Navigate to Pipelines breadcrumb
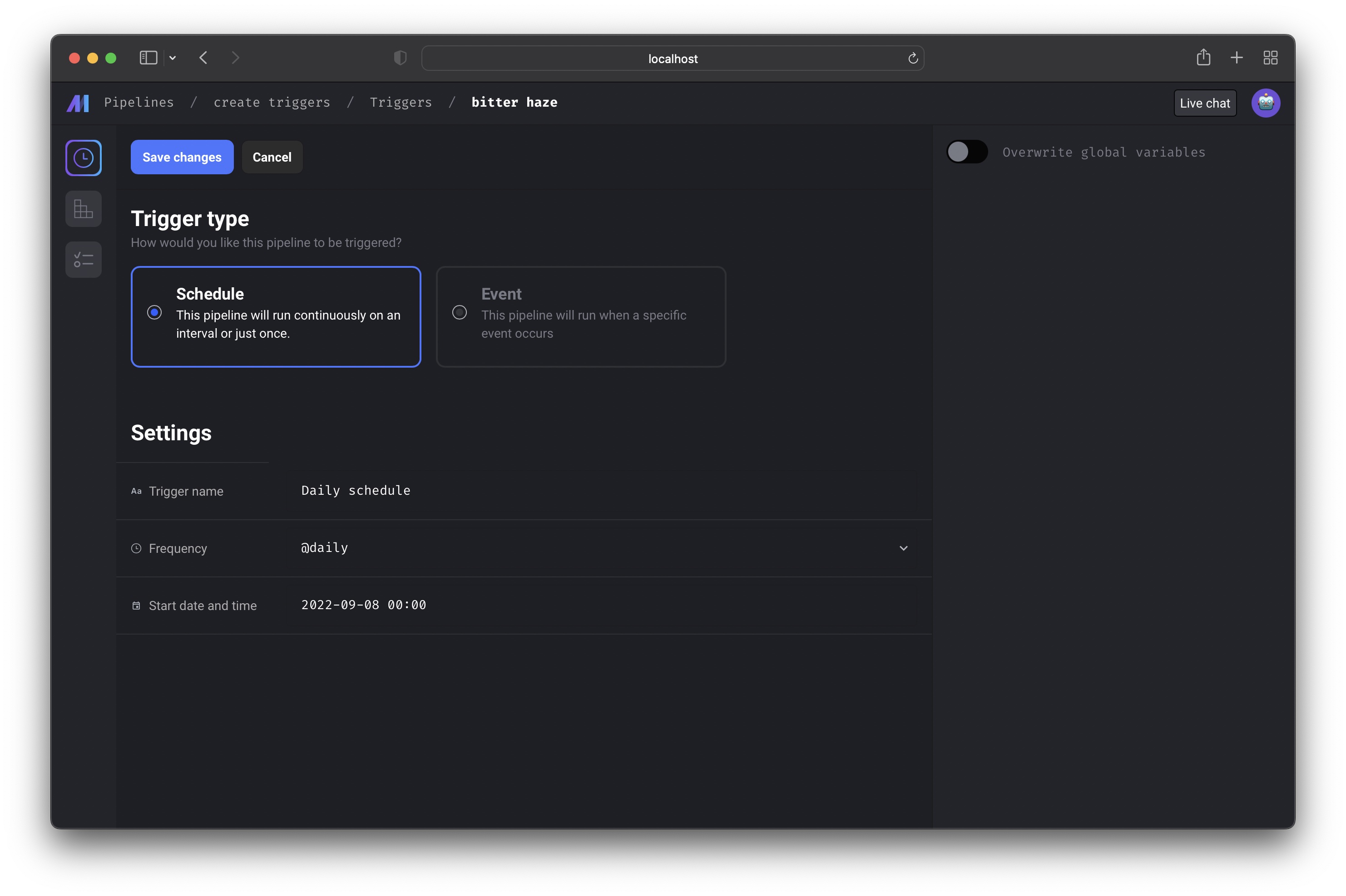The width and height of the screenshot is (1346, 896). coord(139,102)
